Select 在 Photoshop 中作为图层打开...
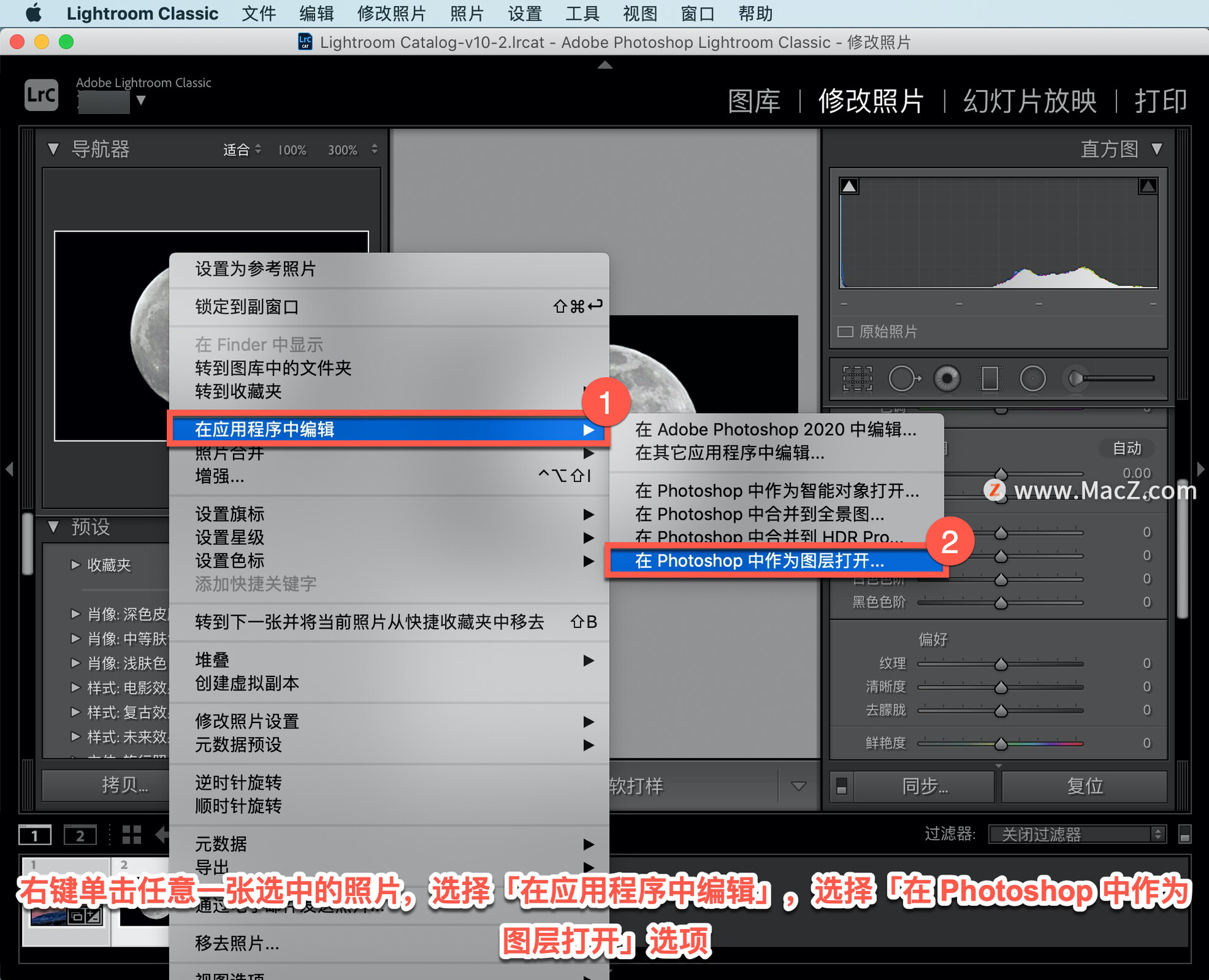 (777, 561)
